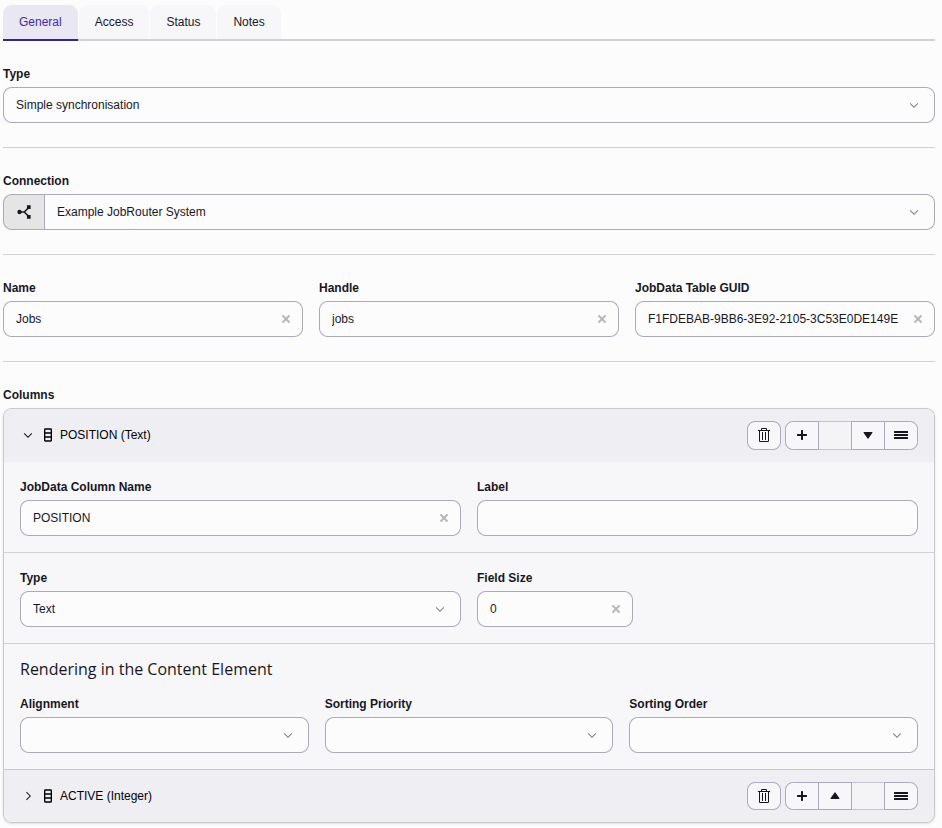The height and width of the screenshot is (828, 942).
Task: Expand the ACTIVE (Integer) column
Action: tap(28, 796)
